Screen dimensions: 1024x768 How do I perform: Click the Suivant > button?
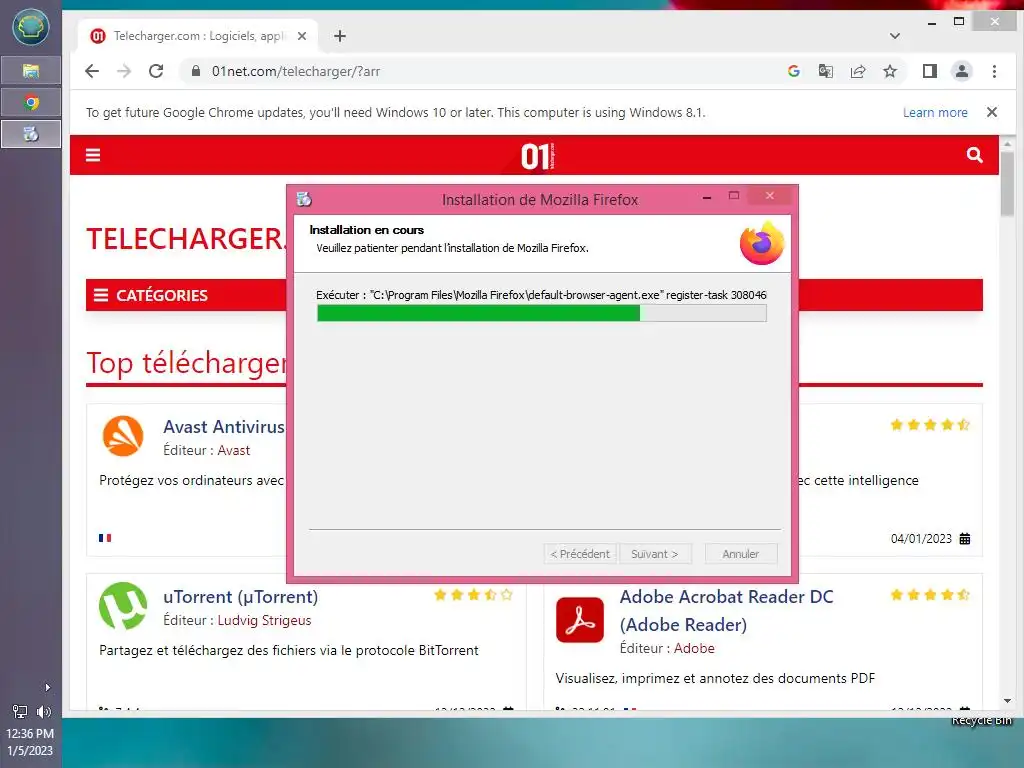[x=654, y=554]
